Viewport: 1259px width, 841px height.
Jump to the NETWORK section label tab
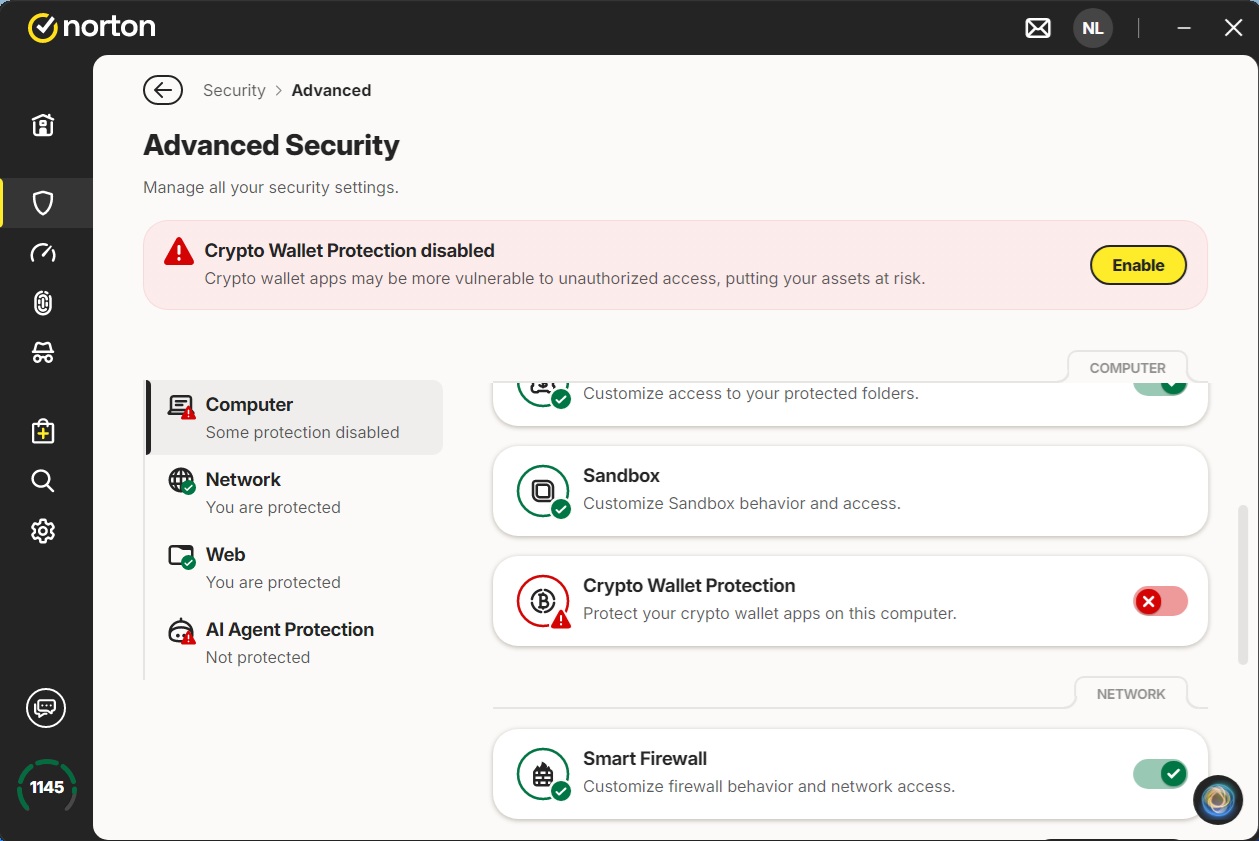coord(1131,694)
